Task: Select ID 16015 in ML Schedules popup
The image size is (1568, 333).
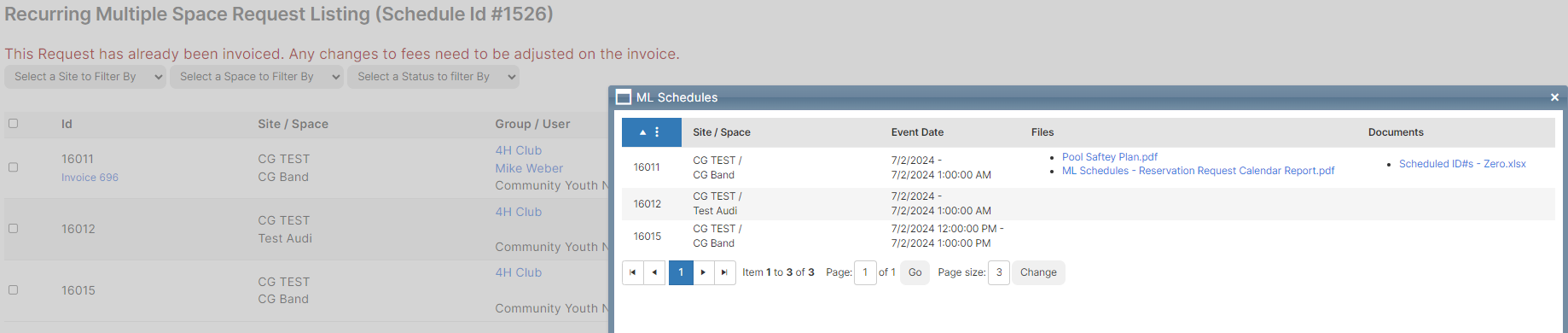Action: [647, 237]
